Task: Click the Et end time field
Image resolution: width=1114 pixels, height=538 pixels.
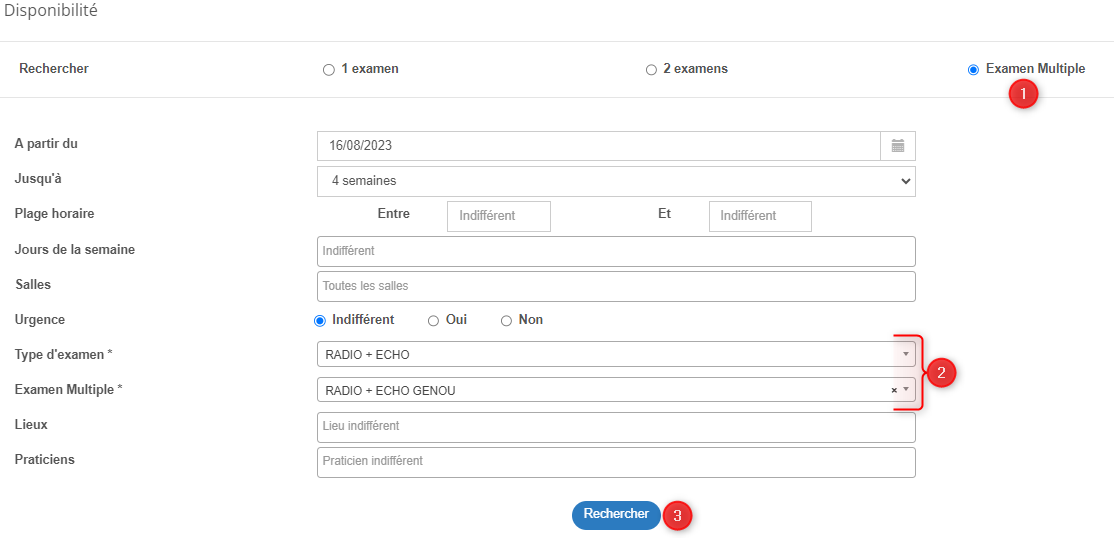Action: [760, 216]
